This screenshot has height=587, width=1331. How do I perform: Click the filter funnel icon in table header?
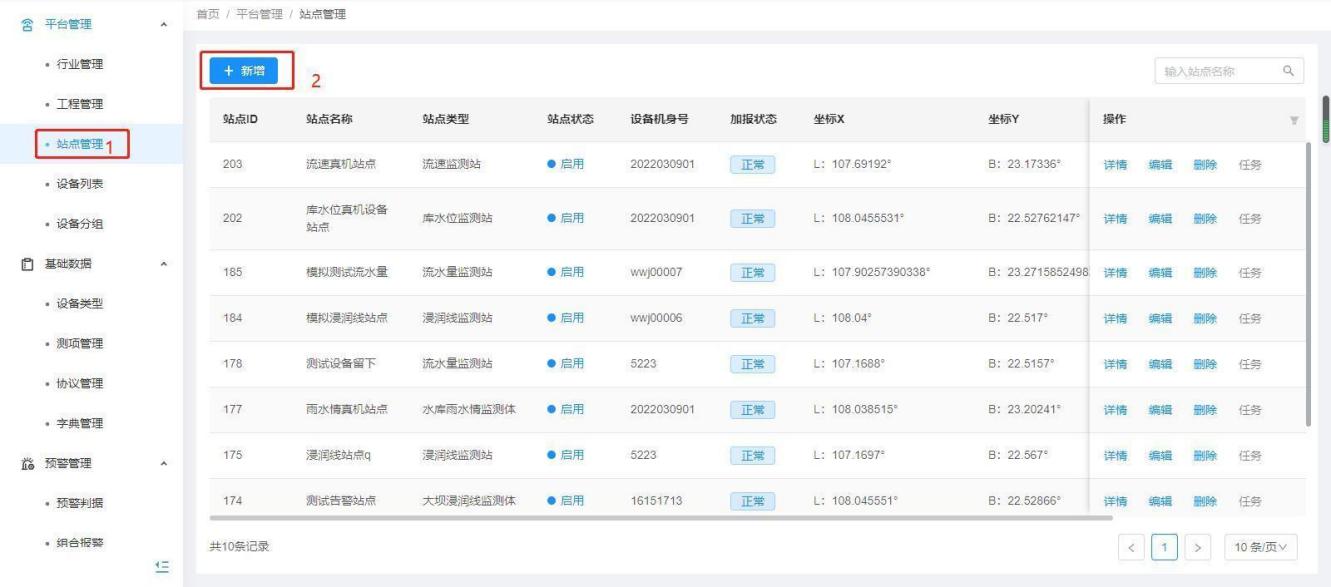pos(1294,120)
